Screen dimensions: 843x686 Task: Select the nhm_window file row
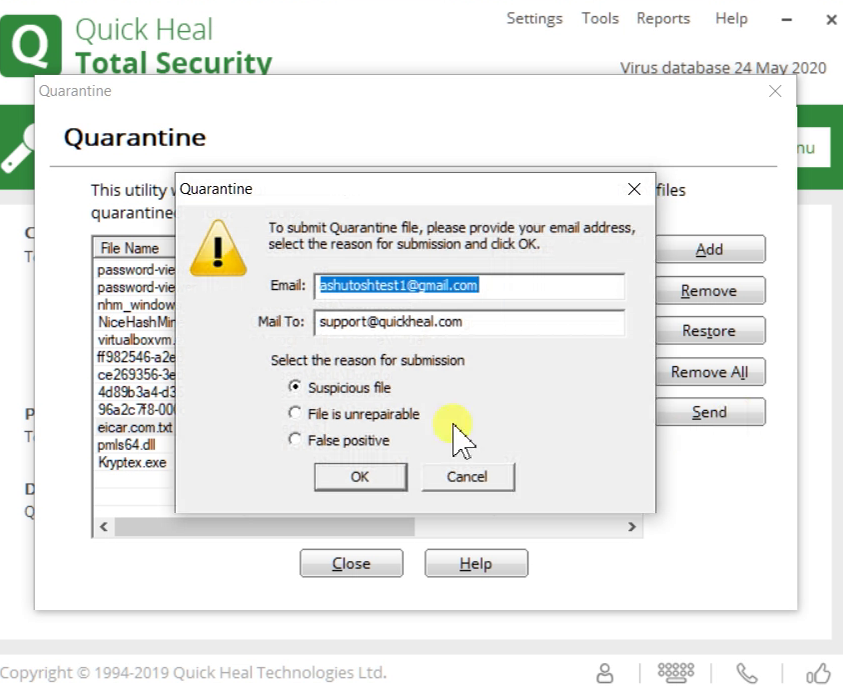(x=135, y=305)
